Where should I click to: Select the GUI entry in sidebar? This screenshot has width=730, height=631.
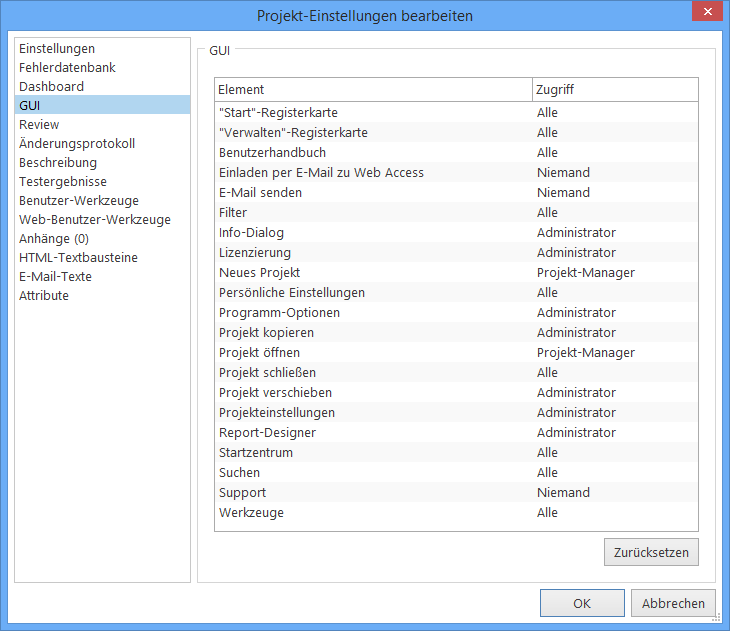pos(102,105)
